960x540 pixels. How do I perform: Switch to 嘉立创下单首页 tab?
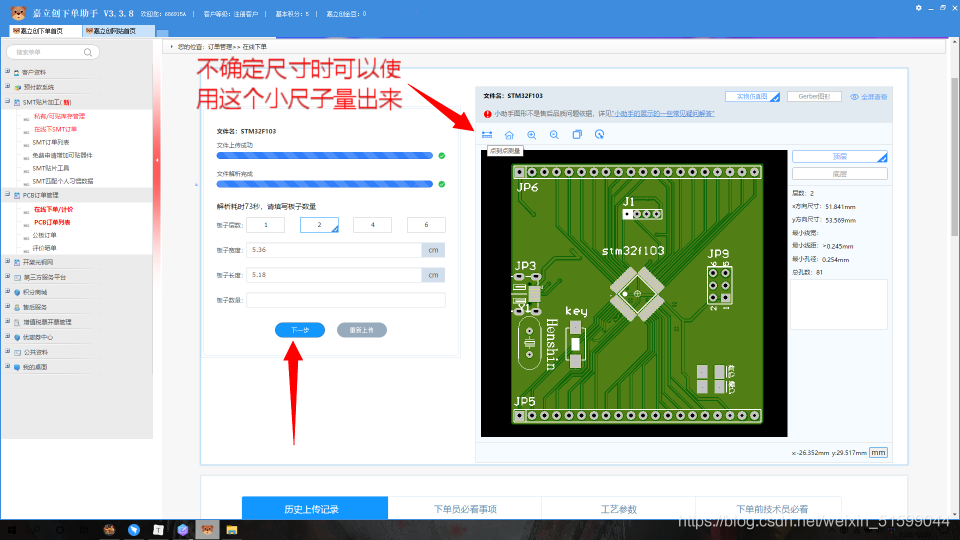pyautogui.click(x=45, y=31)
